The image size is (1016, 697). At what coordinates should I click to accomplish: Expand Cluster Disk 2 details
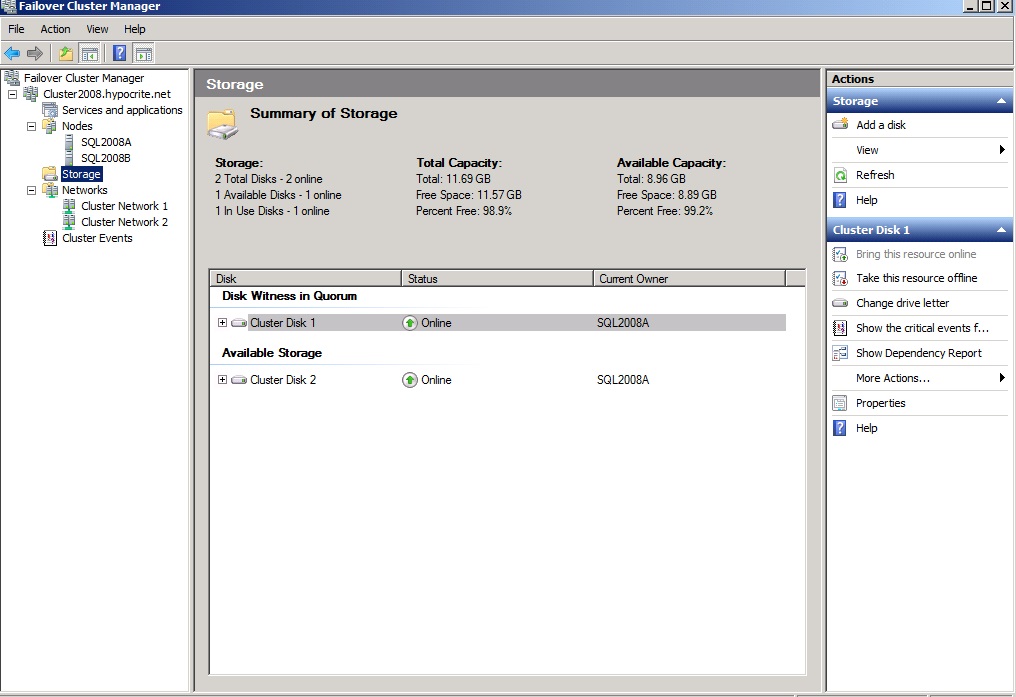coord(222,380)
